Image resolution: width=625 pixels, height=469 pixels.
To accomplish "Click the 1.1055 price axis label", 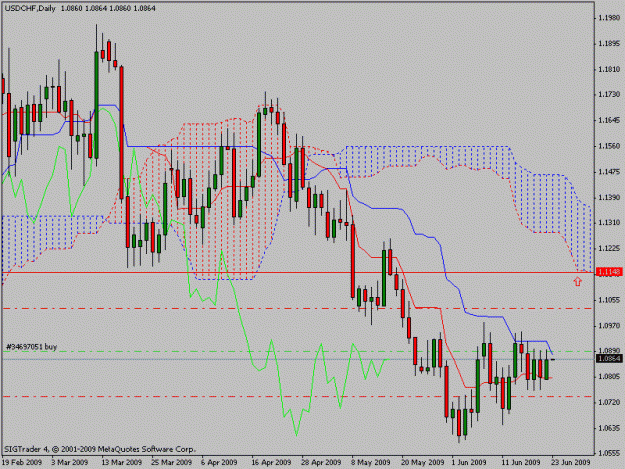I will (610, 300).
